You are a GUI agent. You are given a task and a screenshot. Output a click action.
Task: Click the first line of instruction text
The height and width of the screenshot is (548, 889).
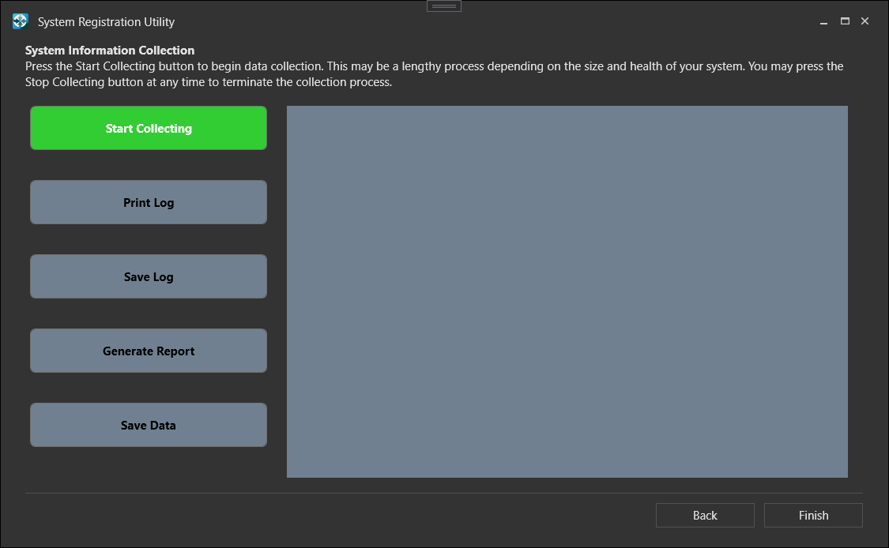(x=434, y=66)
